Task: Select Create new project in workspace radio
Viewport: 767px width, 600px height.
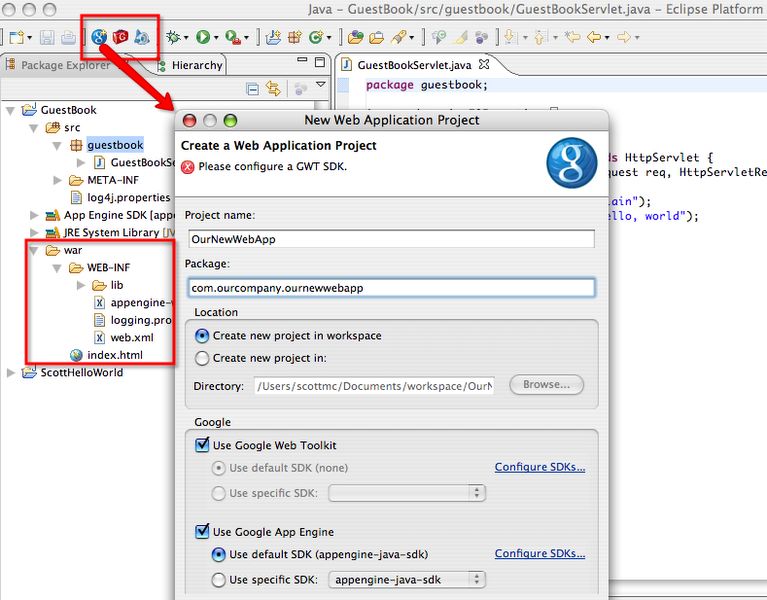Action: 202,336
